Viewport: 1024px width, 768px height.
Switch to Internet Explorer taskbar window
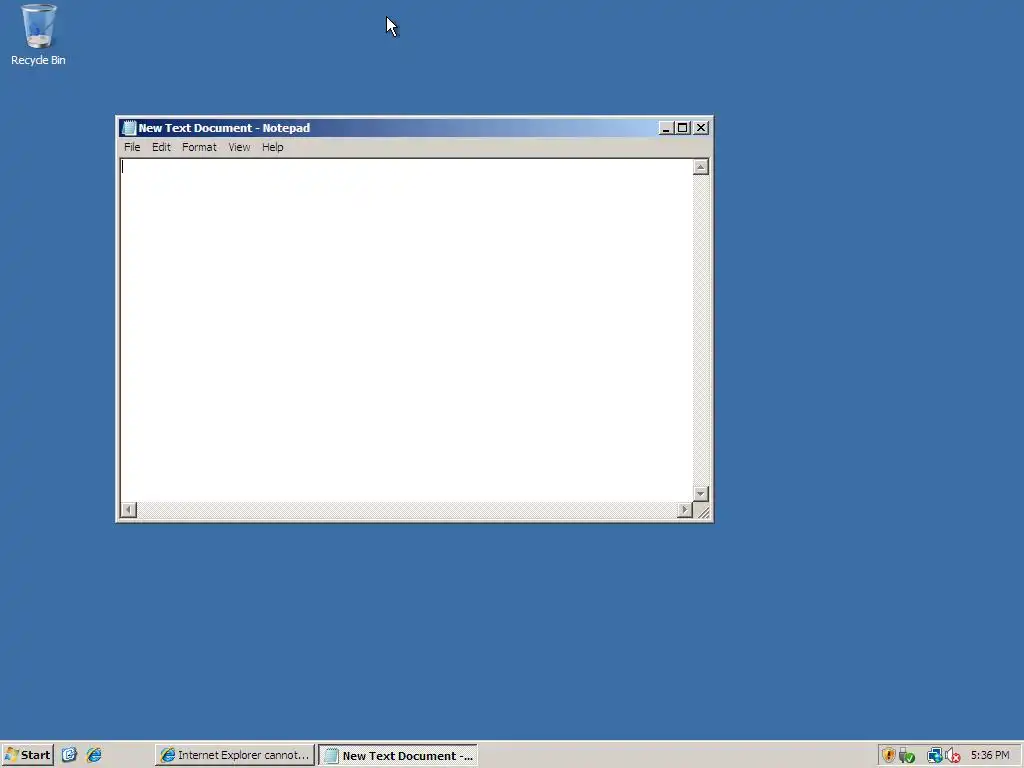(235, 755)
